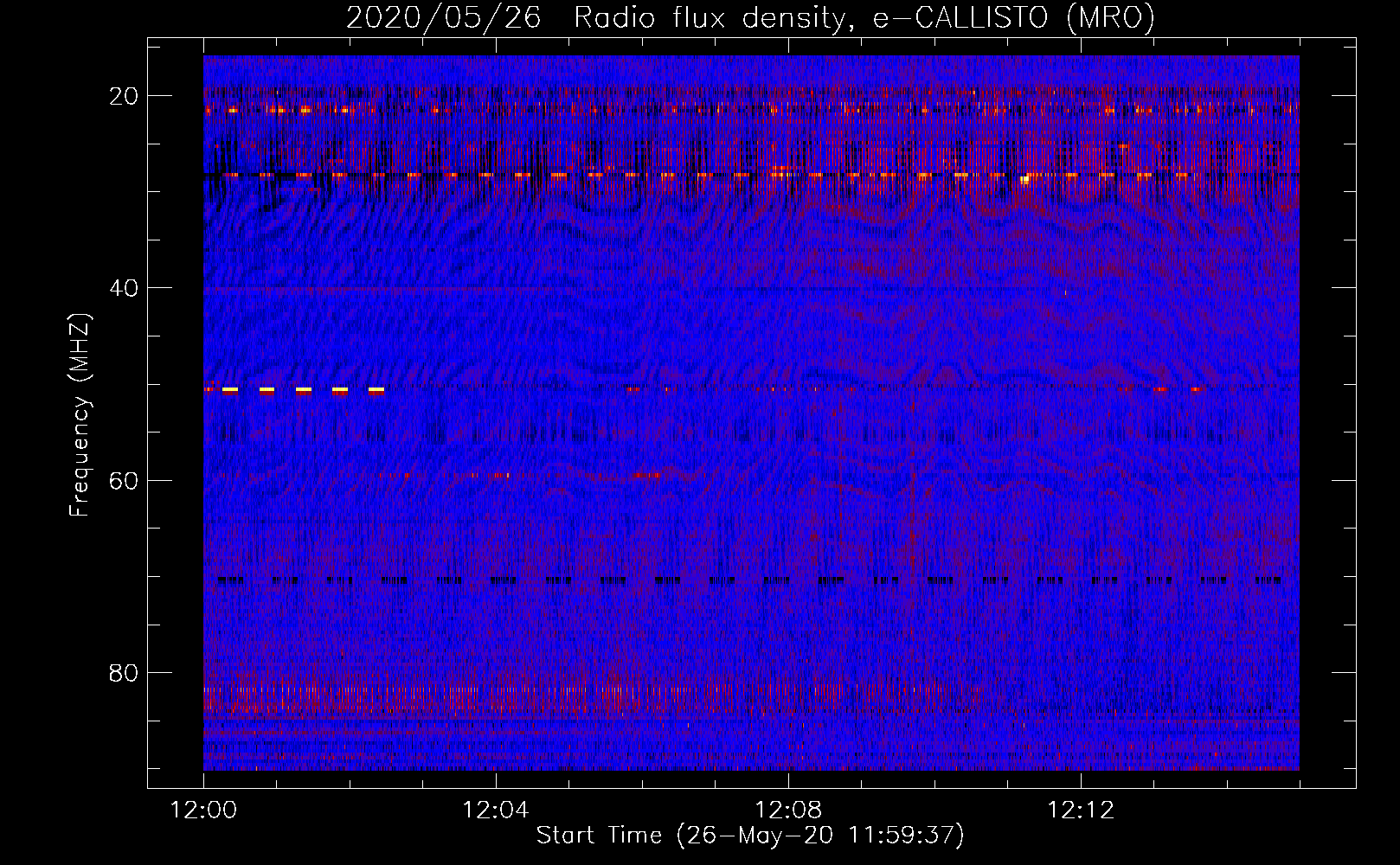
Task: Click the 12:04 time tick label
Action: [x=496, y=811]
